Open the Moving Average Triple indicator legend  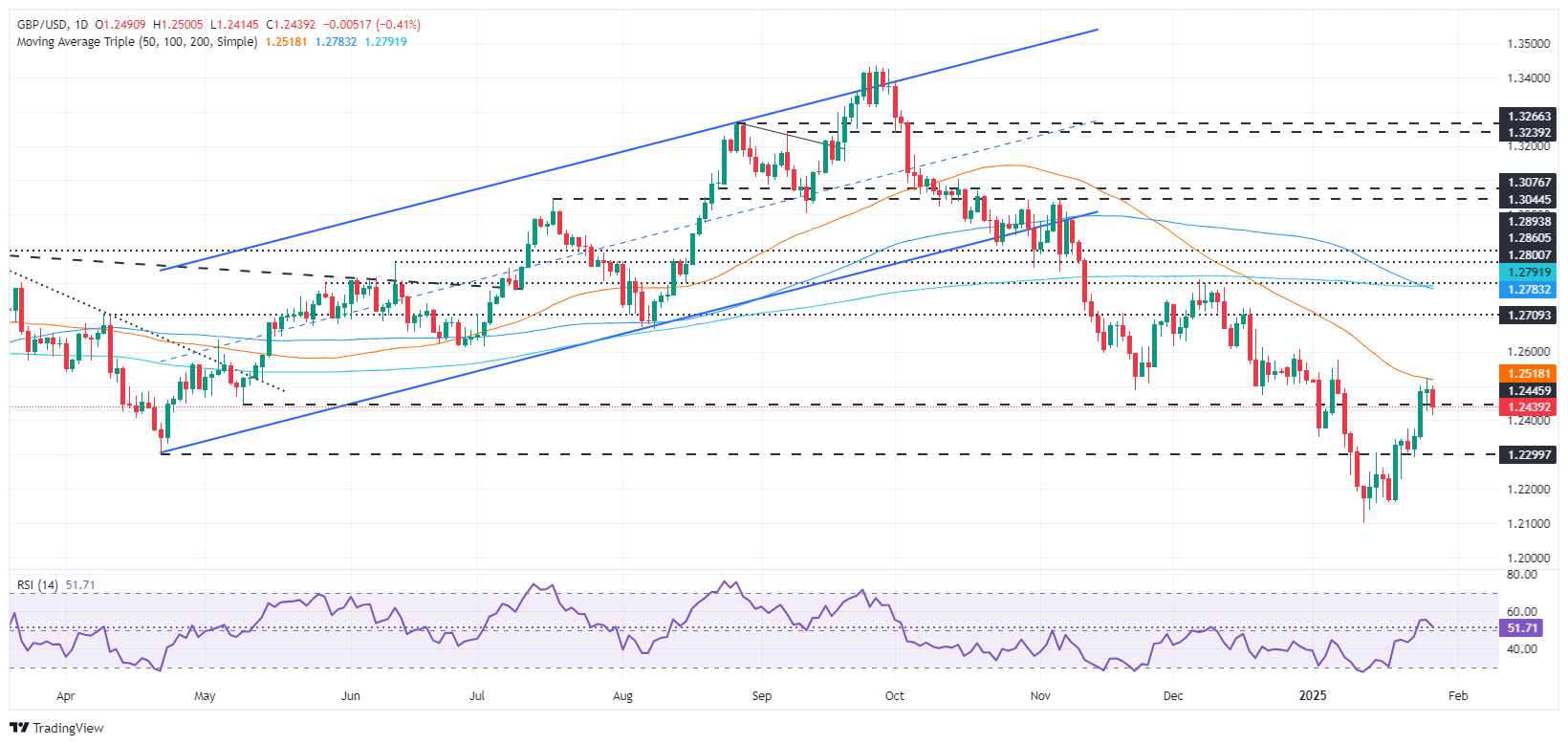[137, 41]
